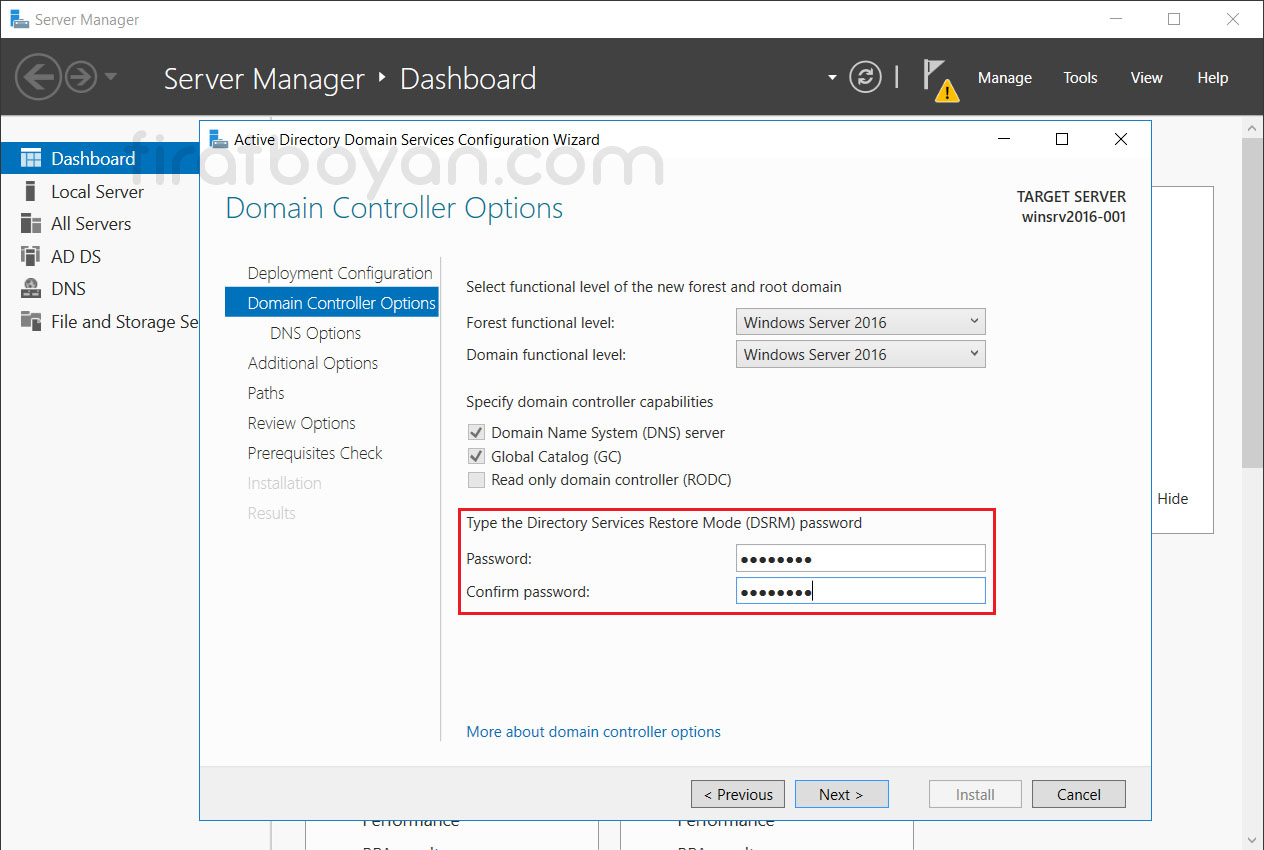This screenshot has width=1264, height=850.
Task: Open the notifications flag with warning
Action: click(939, 80)
